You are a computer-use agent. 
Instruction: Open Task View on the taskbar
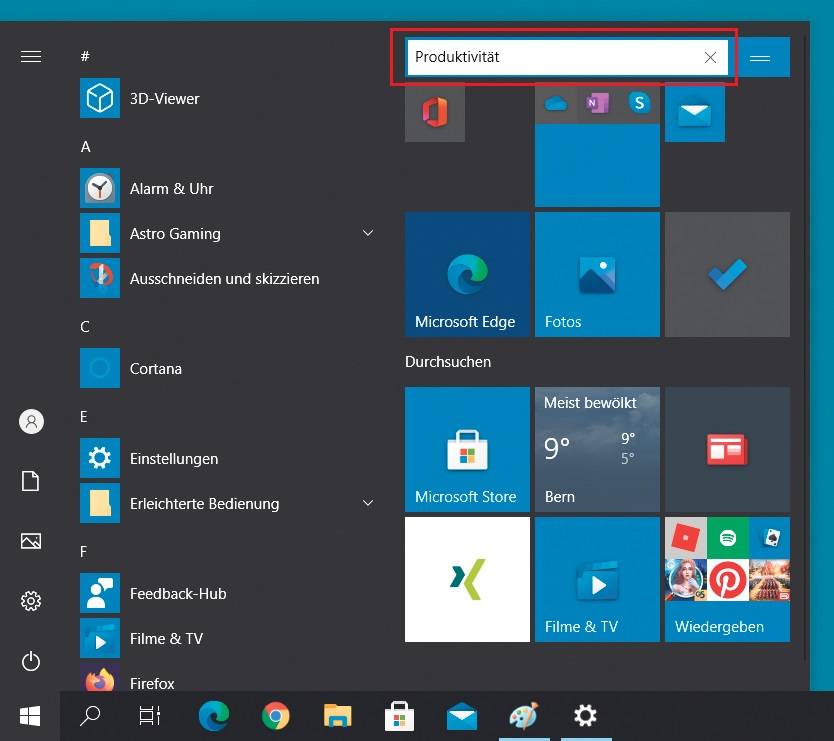[149, 715]
